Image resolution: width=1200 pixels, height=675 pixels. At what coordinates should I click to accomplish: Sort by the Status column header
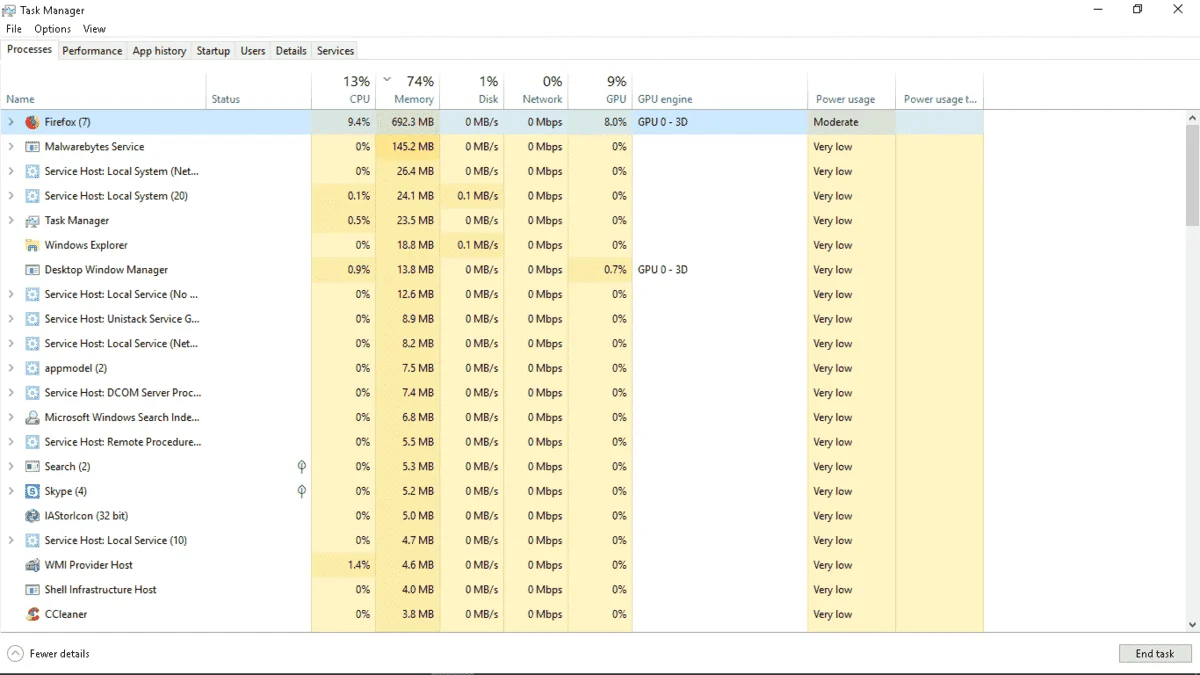tap(259, 91)
